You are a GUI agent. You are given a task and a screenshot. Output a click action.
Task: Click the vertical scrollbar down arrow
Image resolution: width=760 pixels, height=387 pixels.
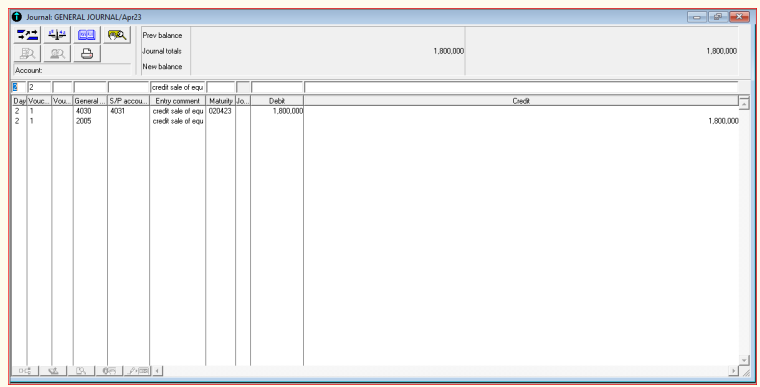[x=744, y=360]
